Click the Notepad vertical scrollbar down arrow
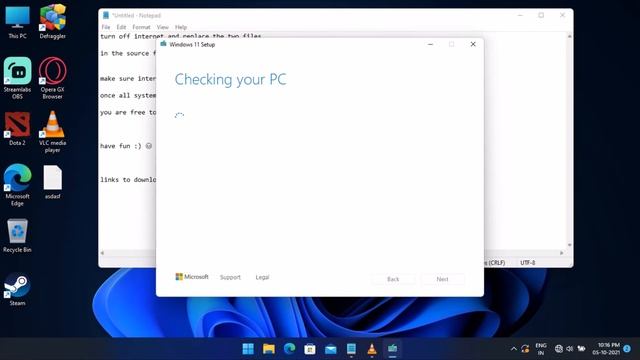Image resolution: width=640 pixels, height=360 pixels. pyautogui.click(x=569, y=245)
